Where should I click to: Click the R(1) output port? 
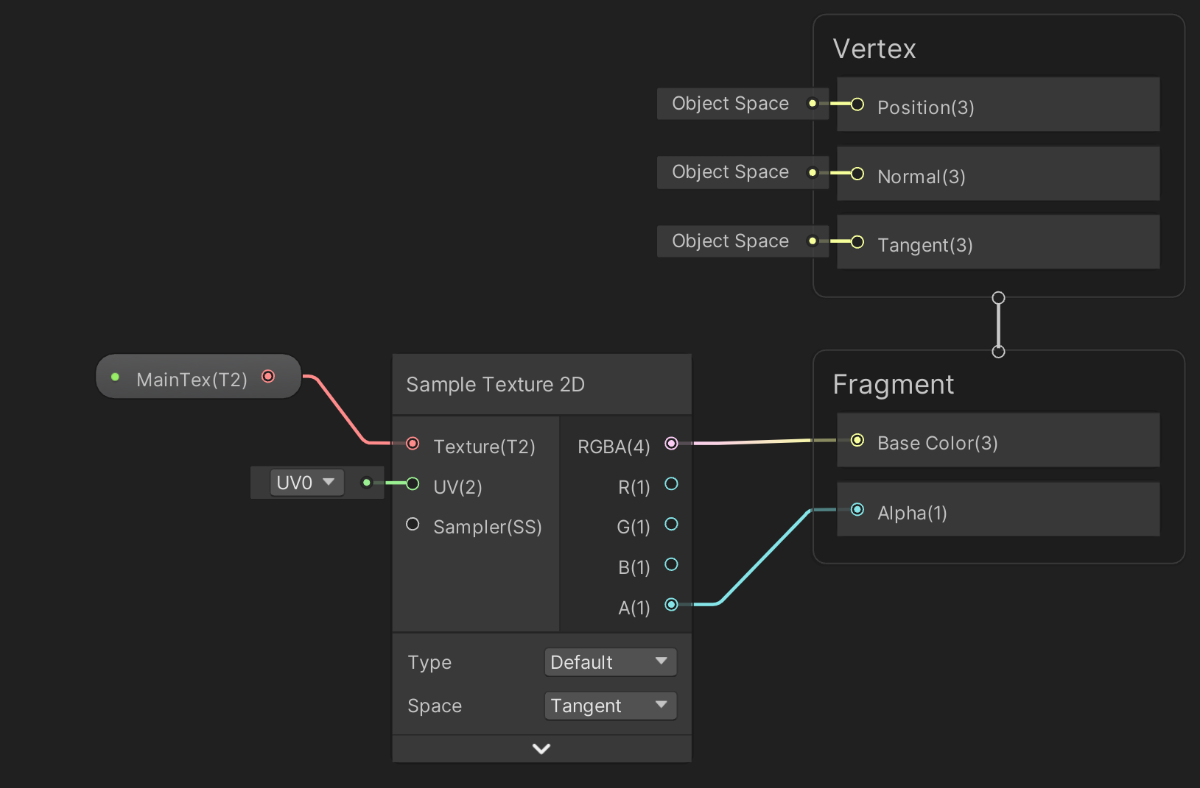click(671, 485)
